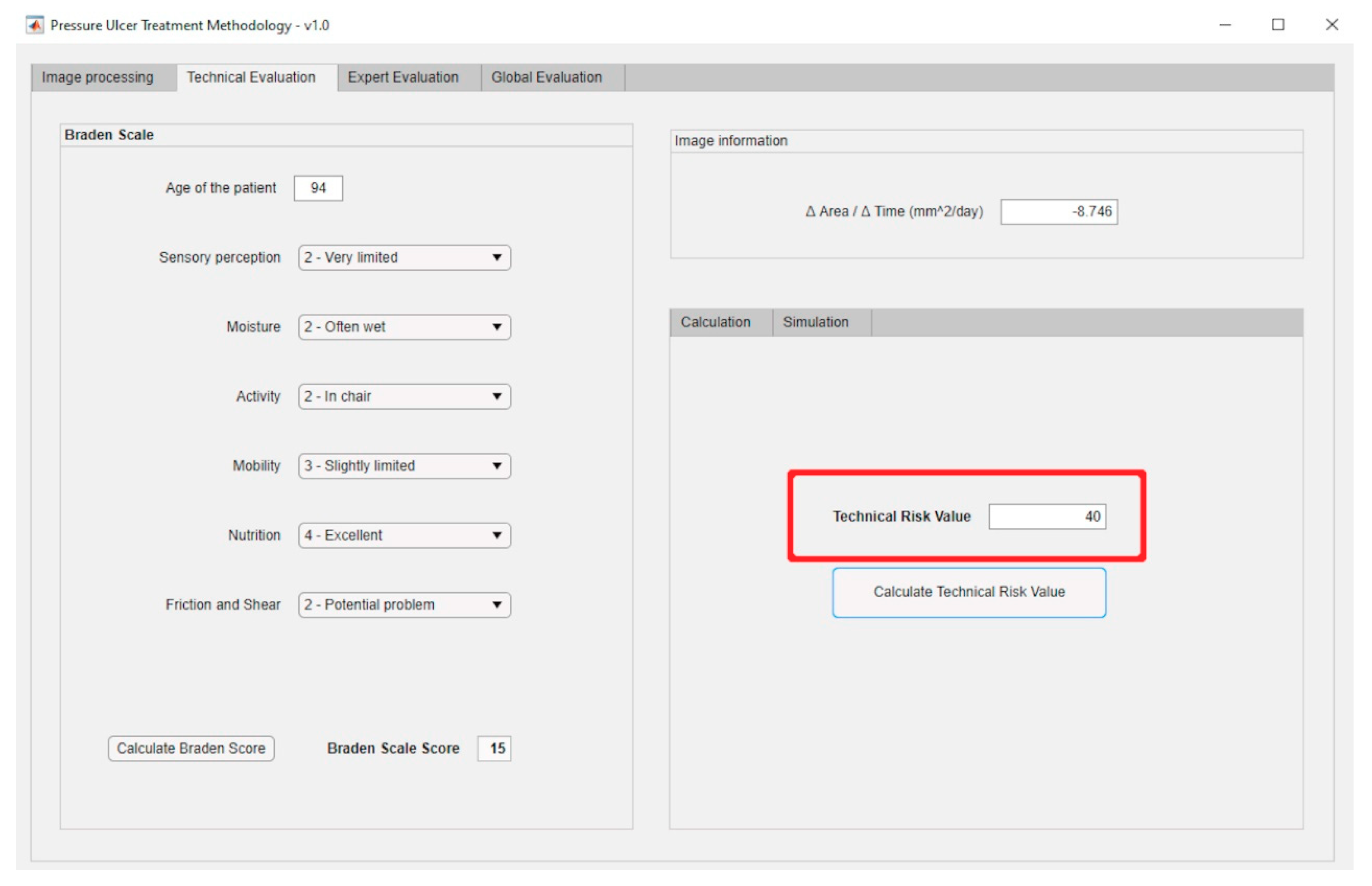The image size is (1372, 886).
Task: Click the Braden Scale Score field
Action: tap(494, 748)
